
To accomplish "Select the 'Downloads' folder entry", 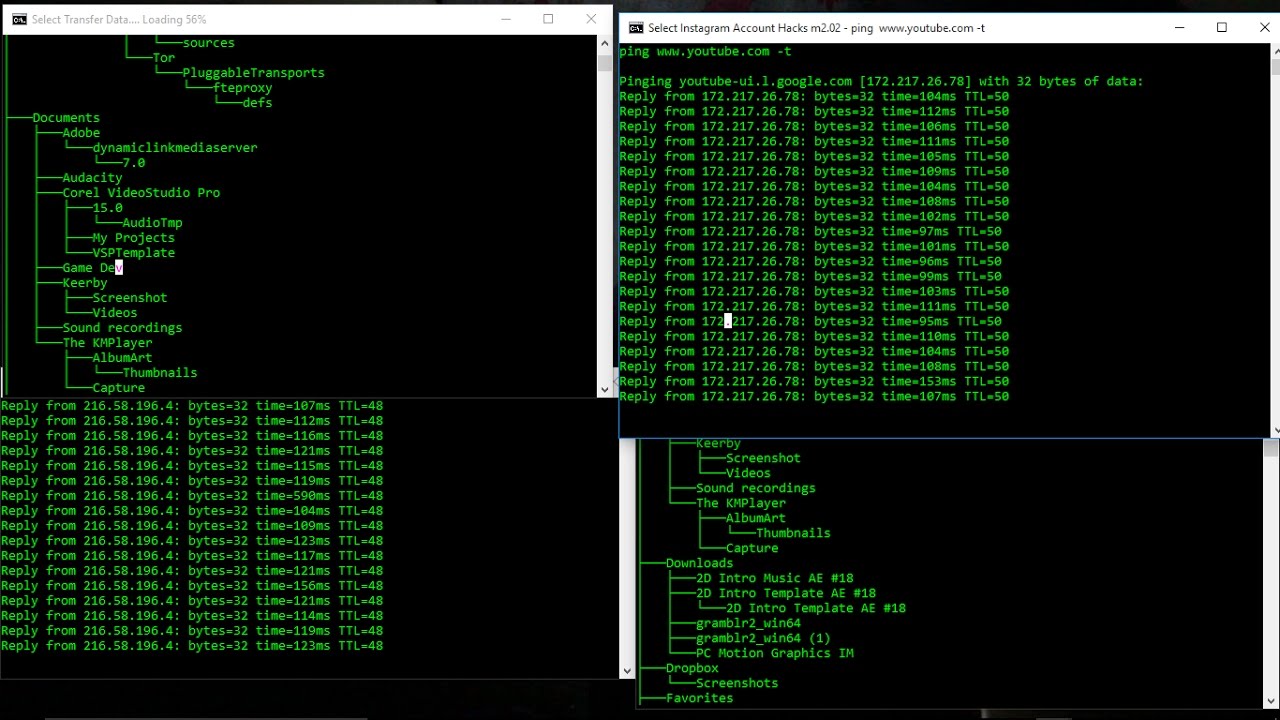I will click(699, 563).
